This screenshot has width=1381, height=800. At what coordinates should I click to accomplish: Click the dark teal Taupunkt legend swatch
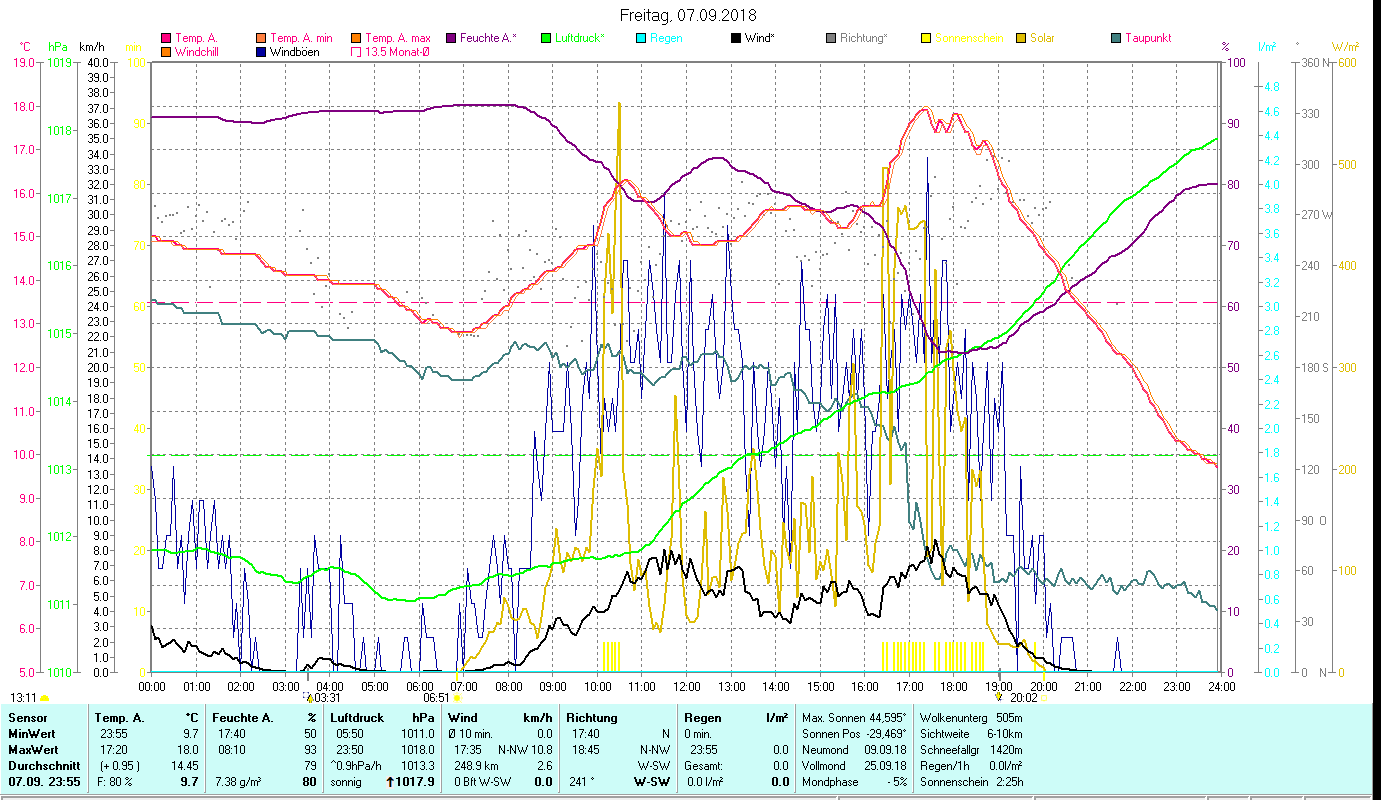[x=1116, y=38]
